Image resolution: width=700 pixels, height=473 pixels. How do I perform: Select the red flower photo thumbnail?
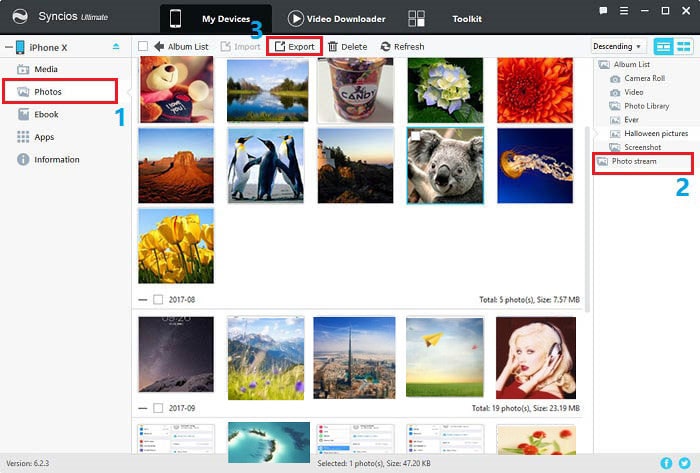tap(535, 89)
